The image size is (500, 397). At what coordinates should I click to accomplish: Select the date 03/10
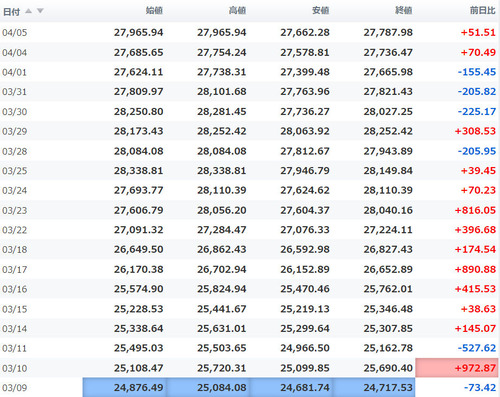pyautogui.click(x=14, y=368)
